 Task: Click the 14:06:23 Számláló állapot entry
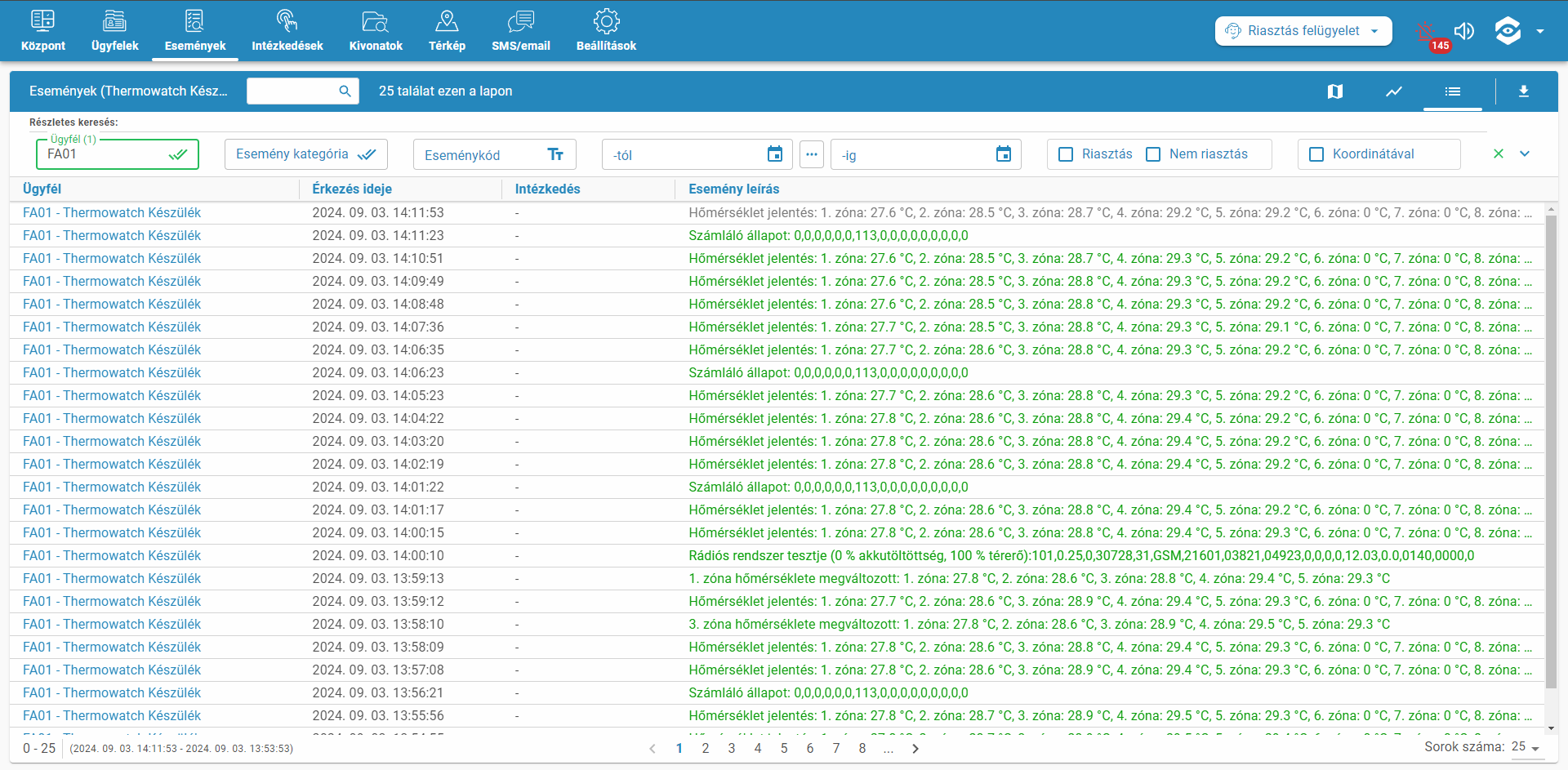pyautogui.click(x=828, y=372)
